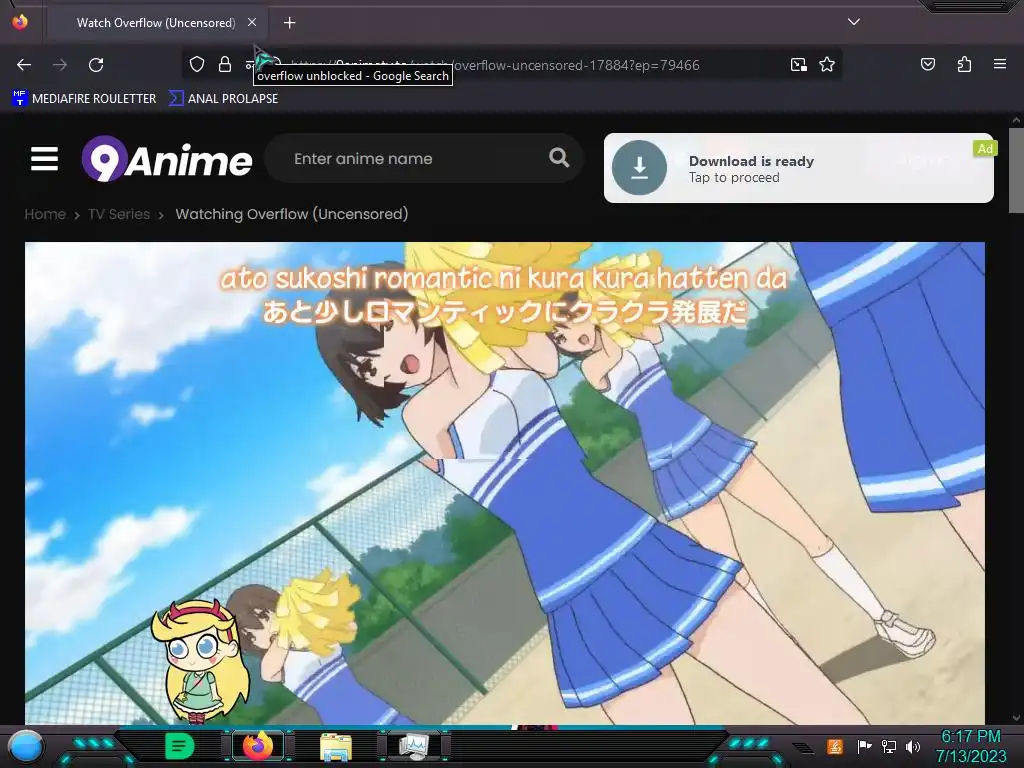Open File Explorer from the taskbar

coord(336,746)
